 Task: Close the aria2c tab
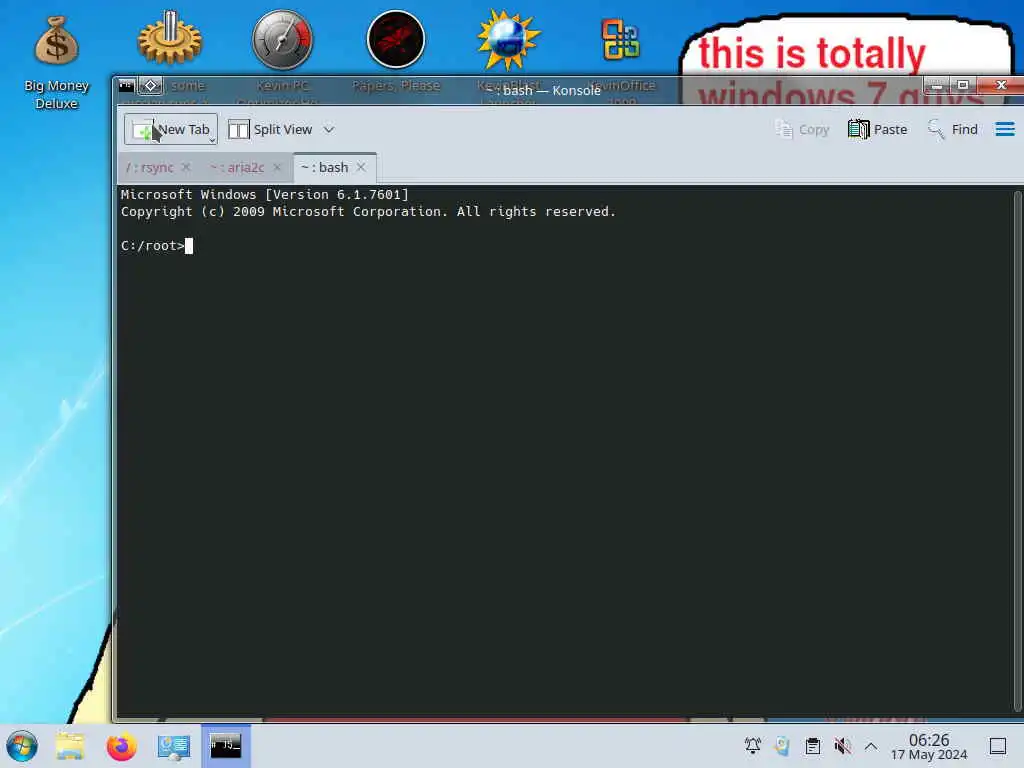[277, 167]
